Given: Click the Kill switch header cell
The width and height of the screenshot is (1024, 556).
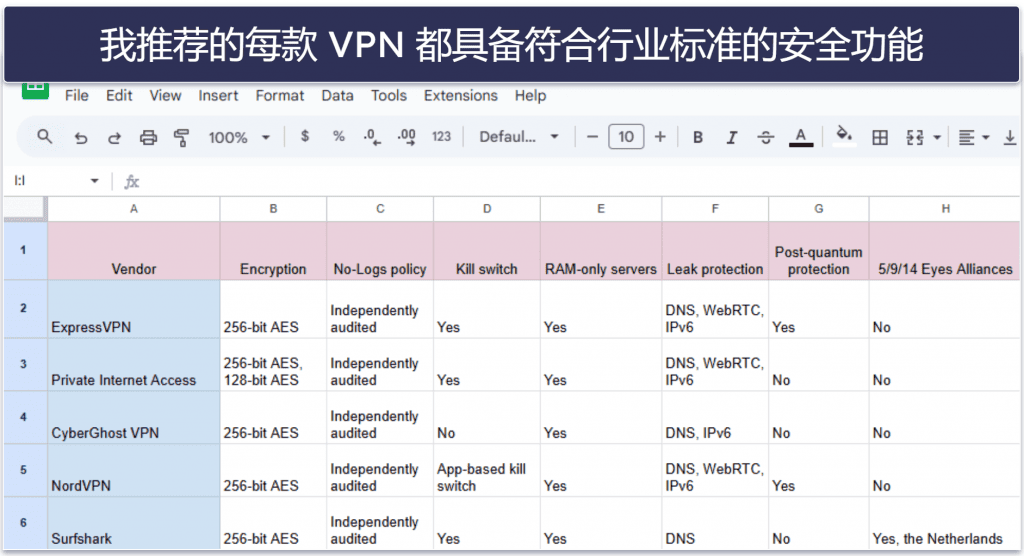Looking at the screenshot, I should (487, 251).
